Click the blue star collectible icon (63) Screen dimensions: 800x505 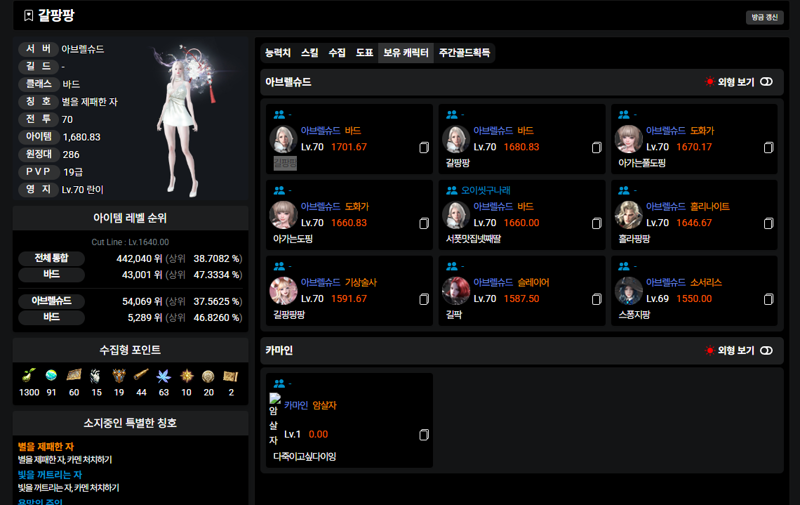[163, 376]
